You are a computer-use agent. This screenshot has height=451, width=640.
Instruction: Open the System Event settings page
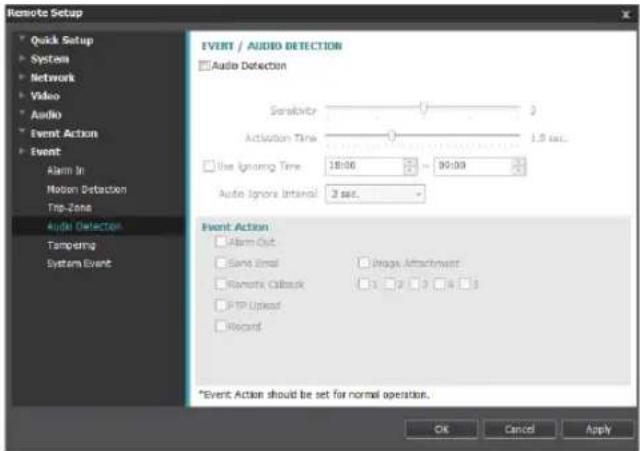(x=79, y=264)
